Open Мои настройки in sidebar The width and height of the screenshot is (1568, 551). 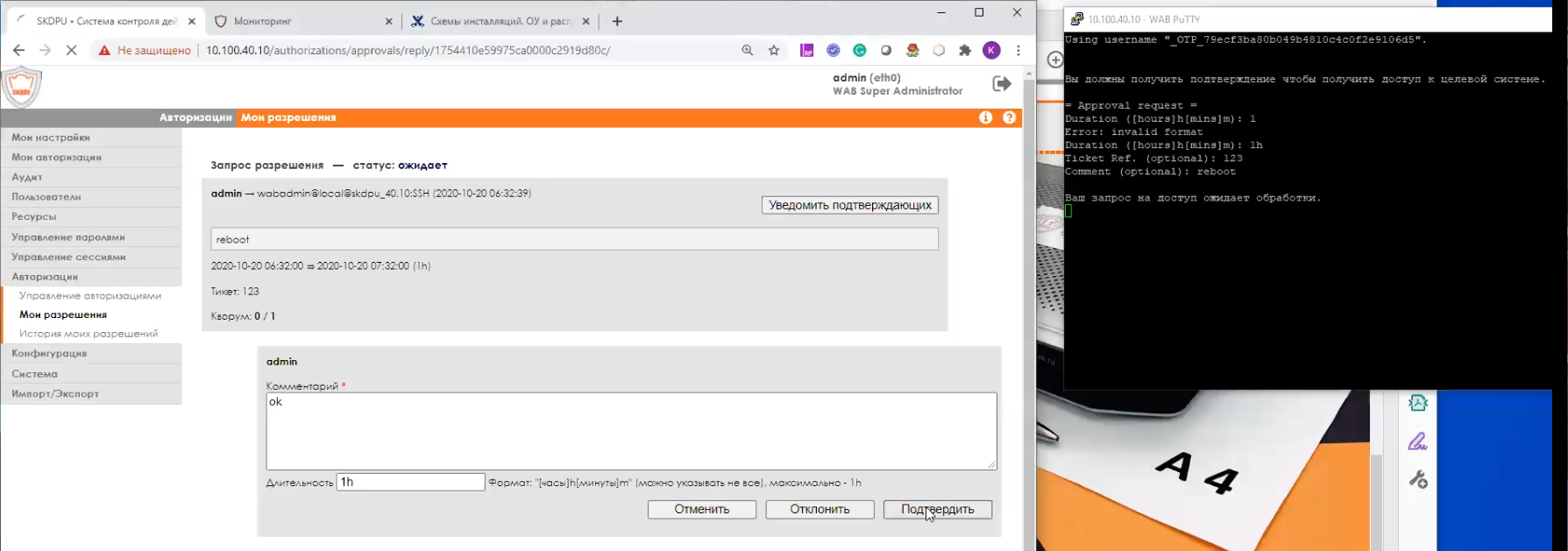pos(91,138)
